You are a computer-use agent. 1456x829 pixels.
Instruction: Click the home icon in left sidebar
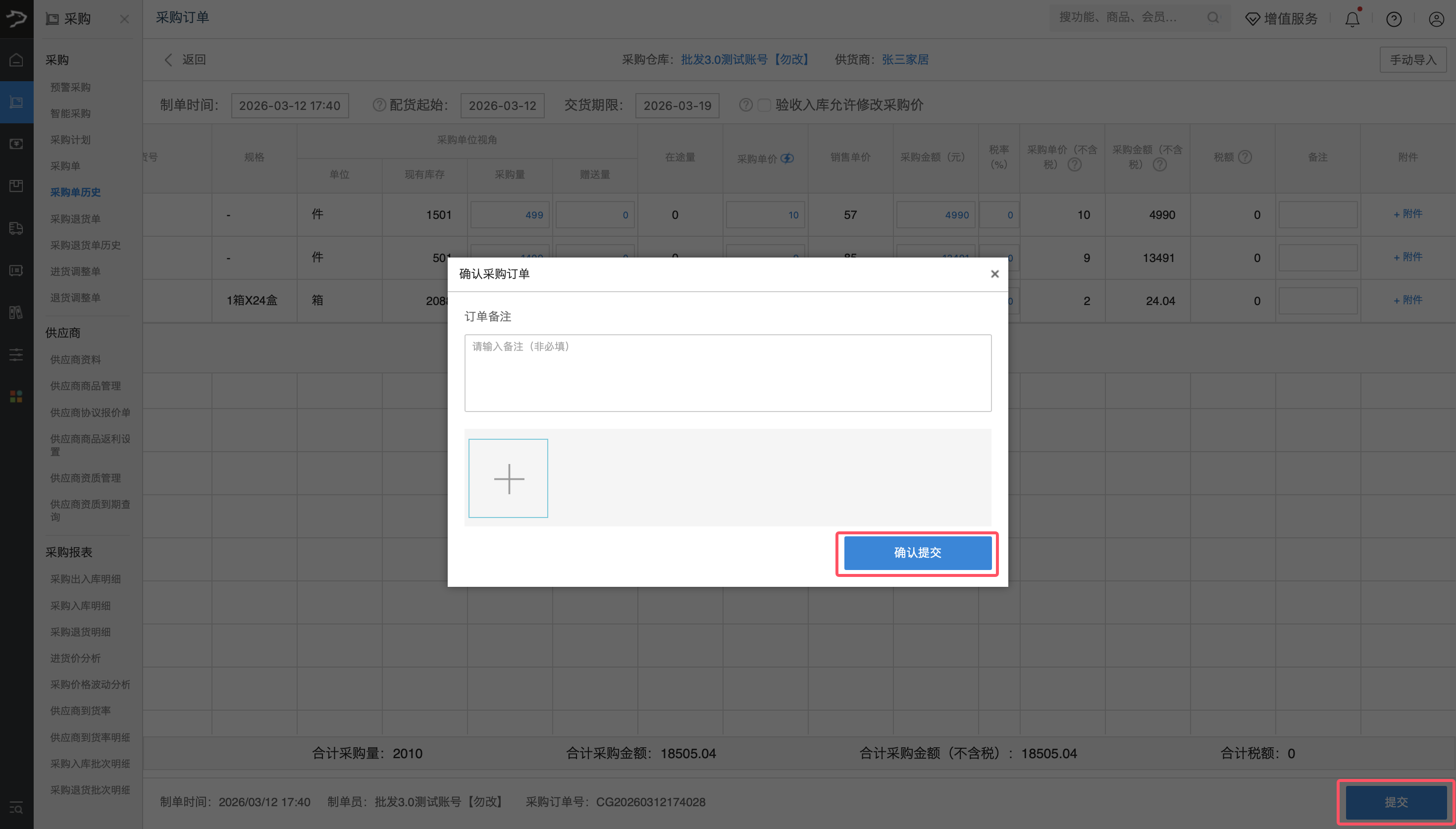pos(16,60)
